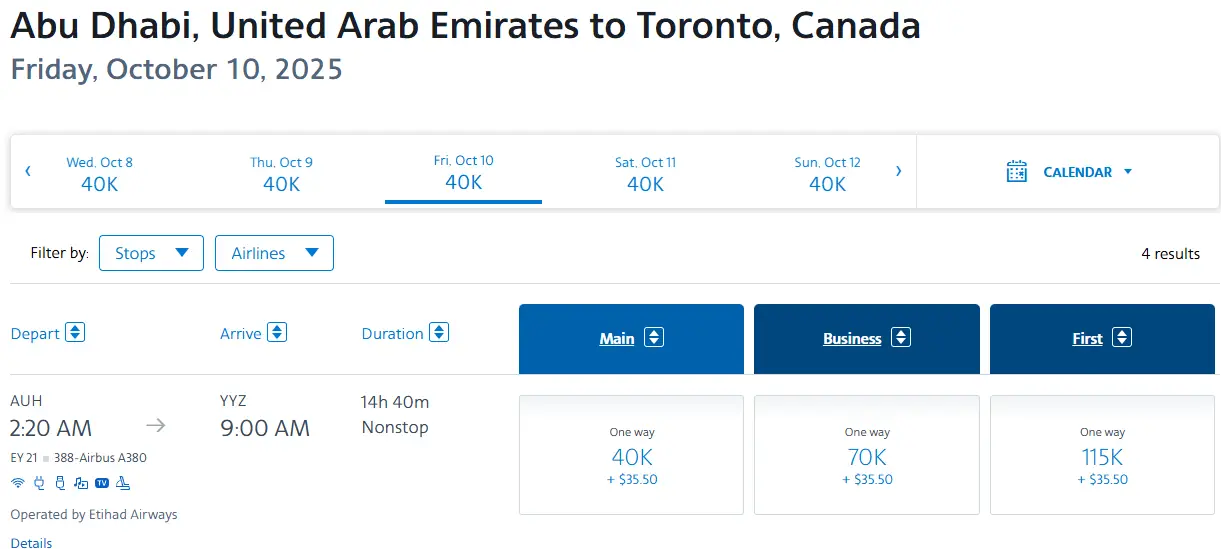Click the calendar icon
Screen dimensions: 1221x549
[x=1017, y=171]
